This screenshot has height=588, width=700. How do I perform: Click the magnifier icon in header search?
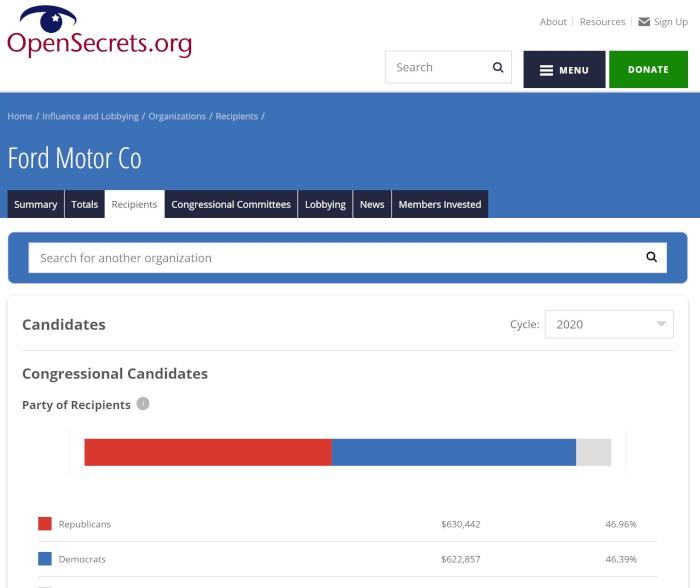tap(498, 68)
